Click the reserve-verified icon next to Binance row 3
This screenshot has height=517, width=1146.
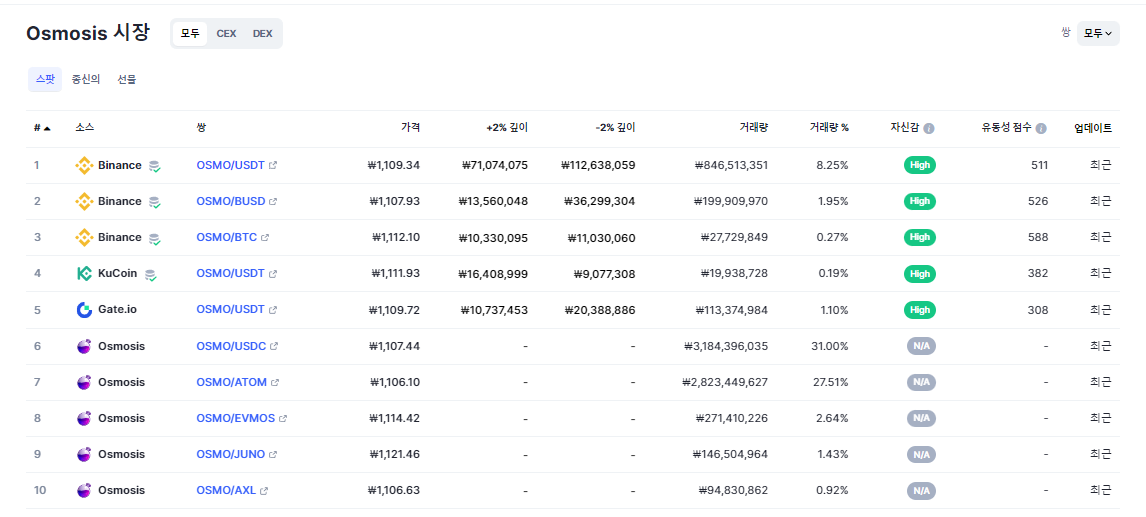154,238
